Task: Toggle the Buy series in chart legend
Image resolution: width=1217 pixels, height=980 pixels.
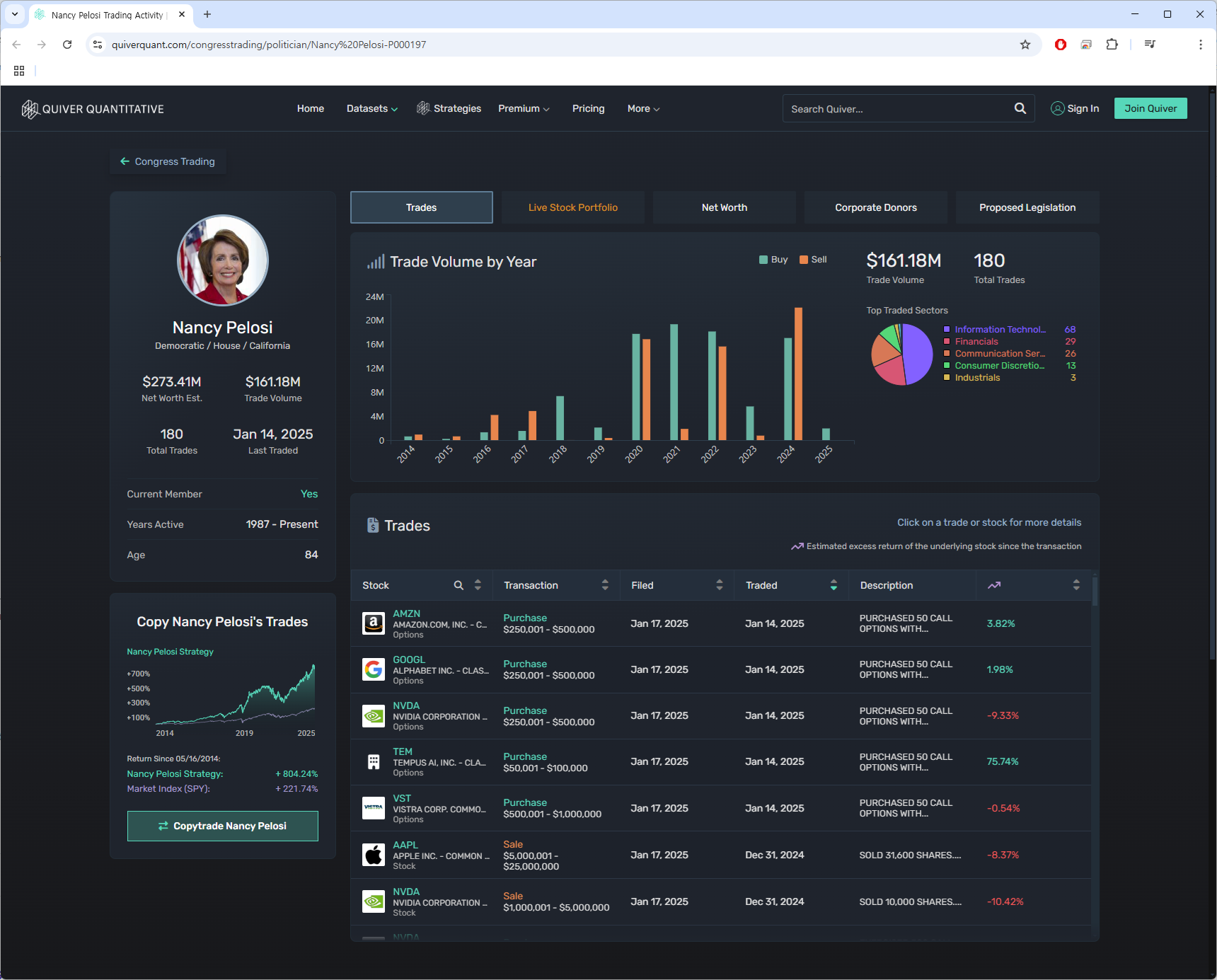Action: pyautogui.click(x=773, y=260)
